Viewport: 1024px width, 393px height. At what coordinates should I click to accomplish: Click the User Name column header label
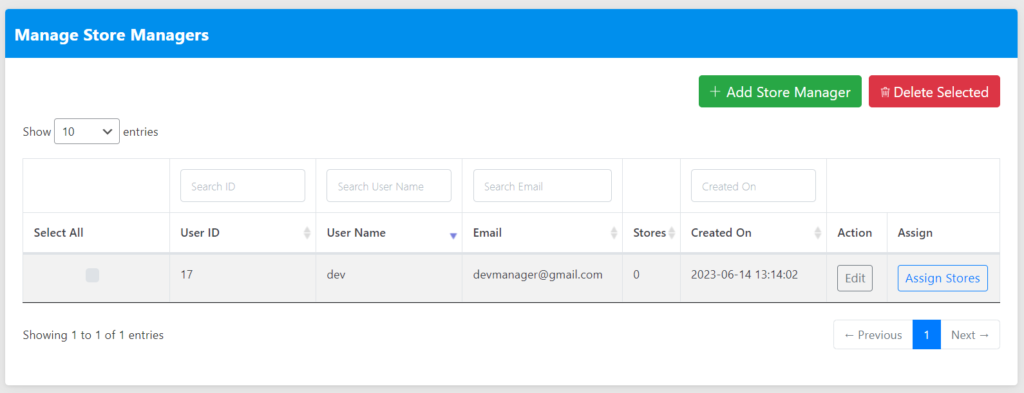pyautogui.click(x=356, y=232)
